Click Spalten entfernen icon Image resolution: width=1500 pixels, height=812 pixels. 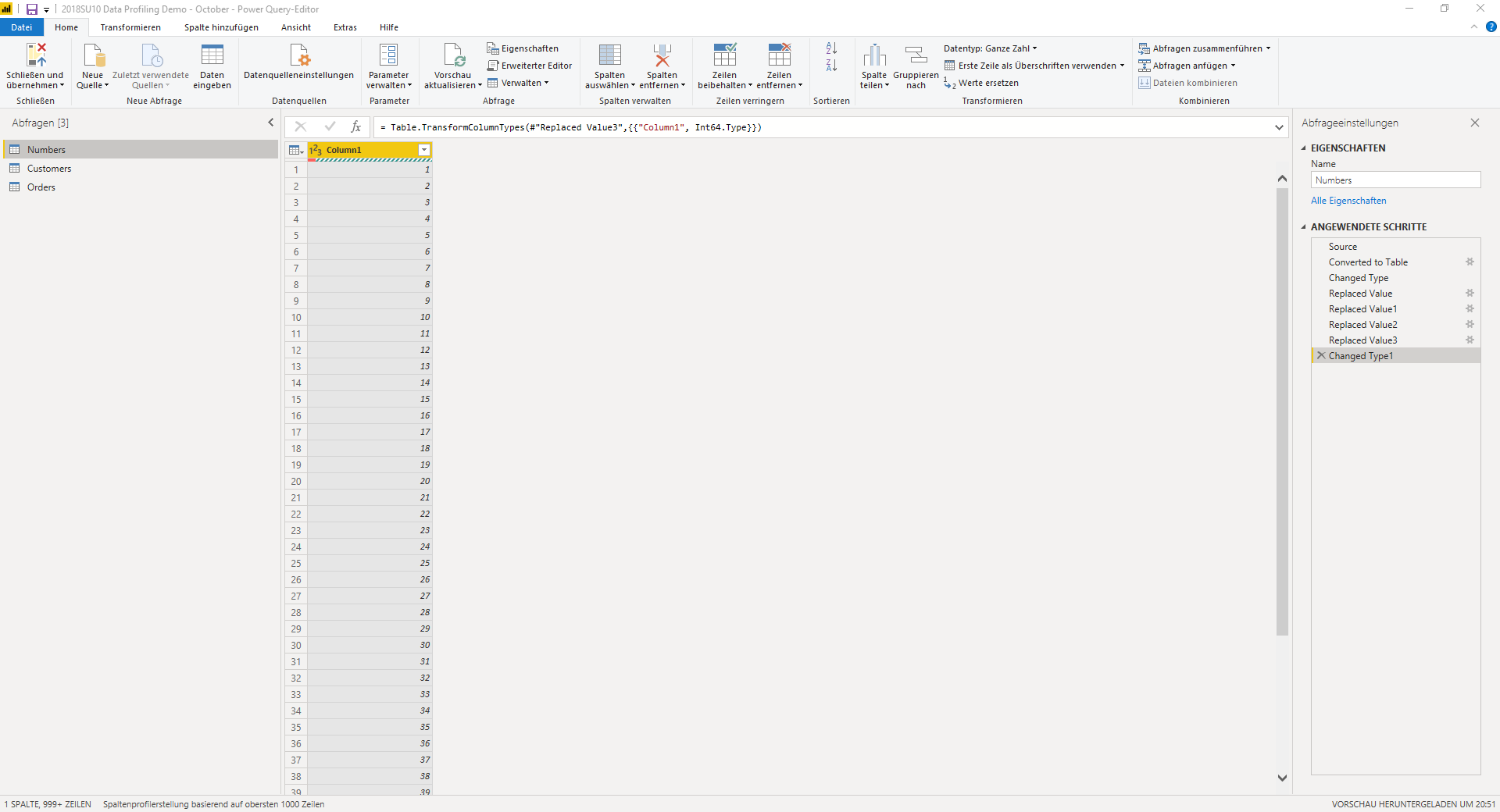click(x=662, y=55)
